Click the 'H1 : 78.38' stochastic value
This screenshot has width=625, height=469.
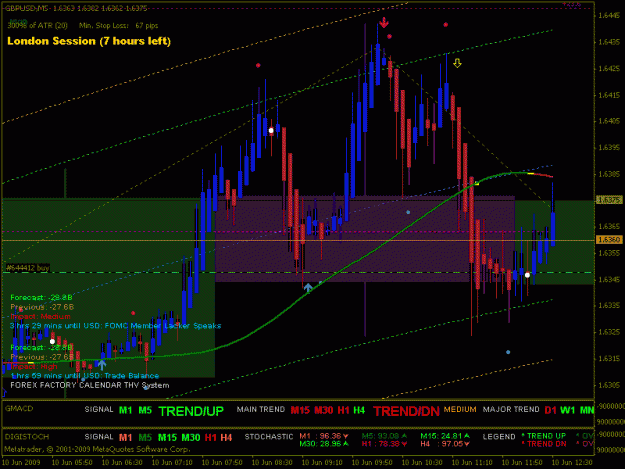pos(384,443)
